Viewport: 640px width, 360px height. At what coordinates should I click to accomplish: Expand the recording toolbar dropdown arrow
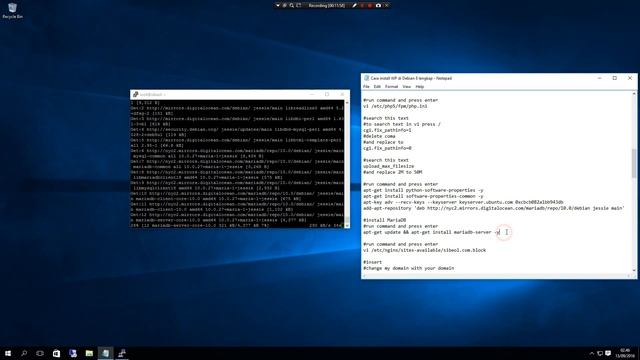(278, 6)
